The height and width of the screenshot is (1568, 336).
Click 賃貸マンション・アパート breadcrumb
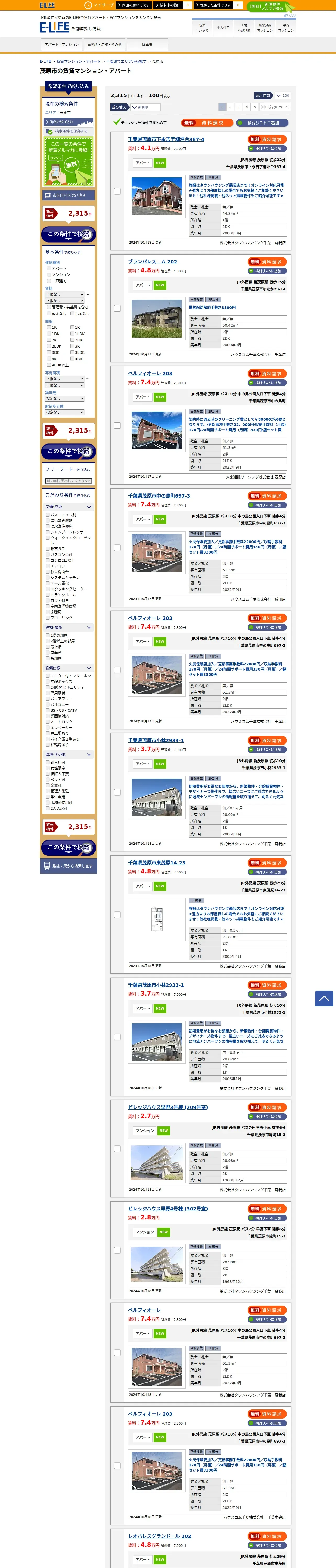click(79, 61)
